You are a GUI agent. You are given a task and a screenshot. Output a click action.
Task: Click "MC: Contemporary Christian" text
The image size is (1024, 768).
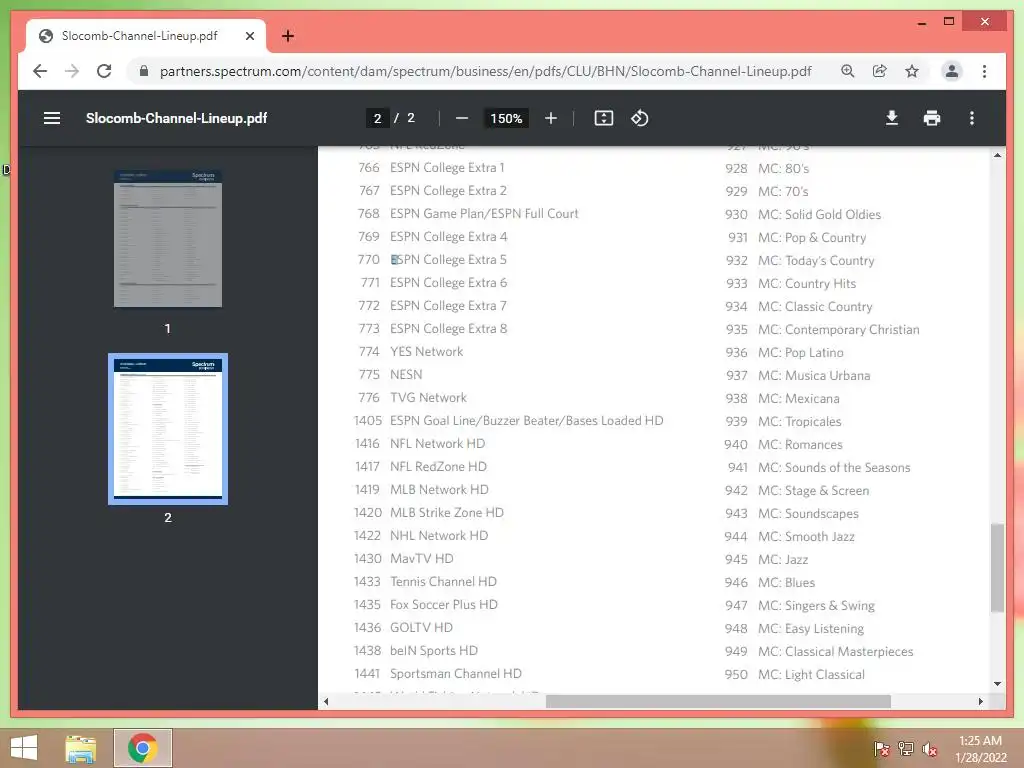pos(839,330)
